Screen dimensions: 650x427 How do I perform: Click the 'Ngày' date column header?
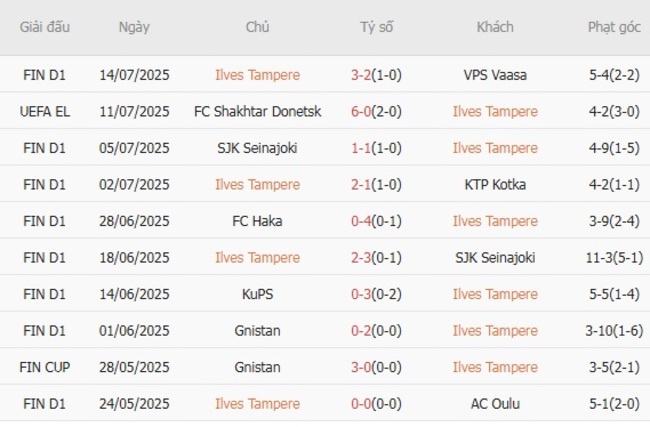pos(133,27)
